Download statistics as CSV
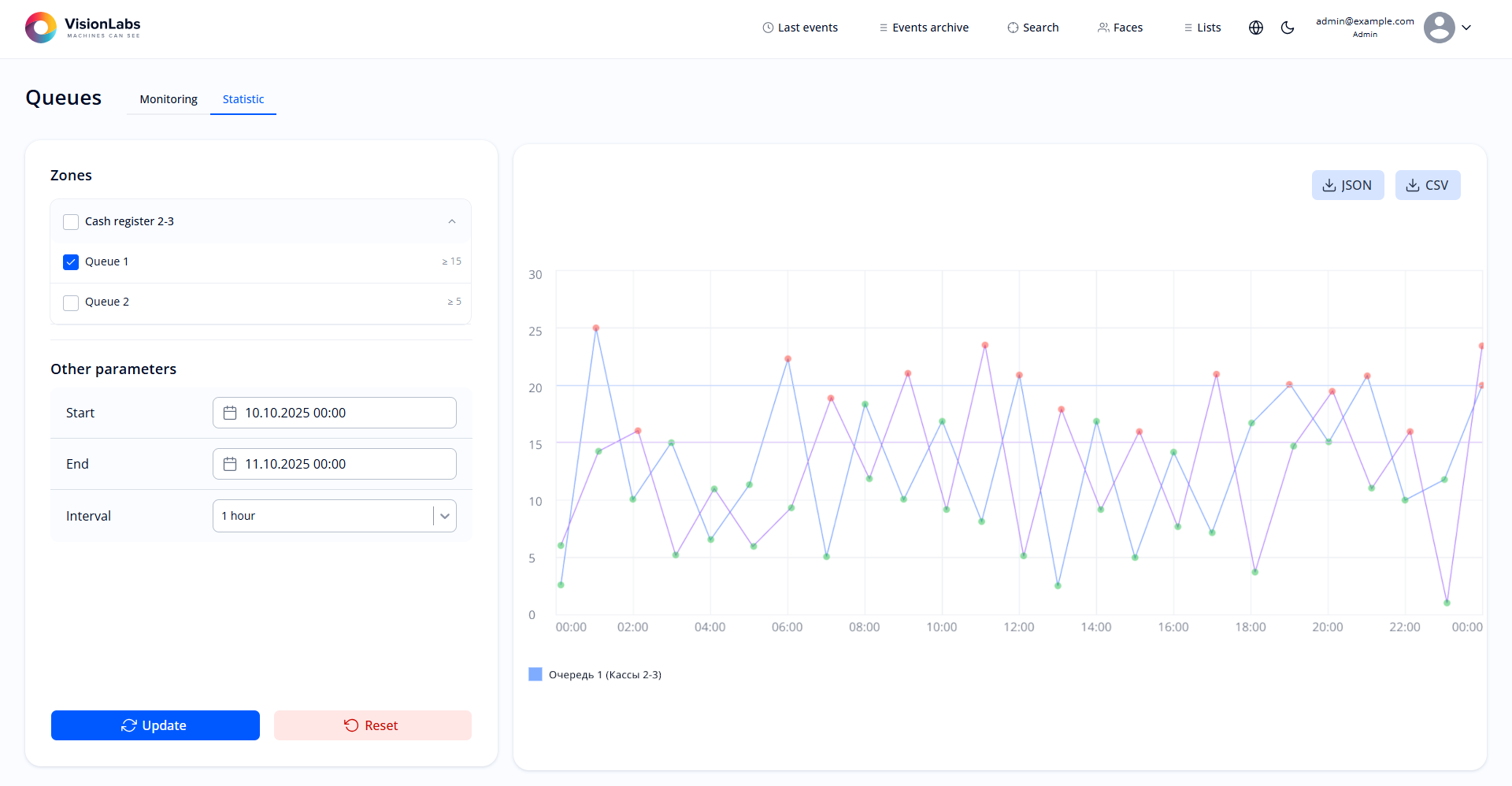 click(1427, 185)
